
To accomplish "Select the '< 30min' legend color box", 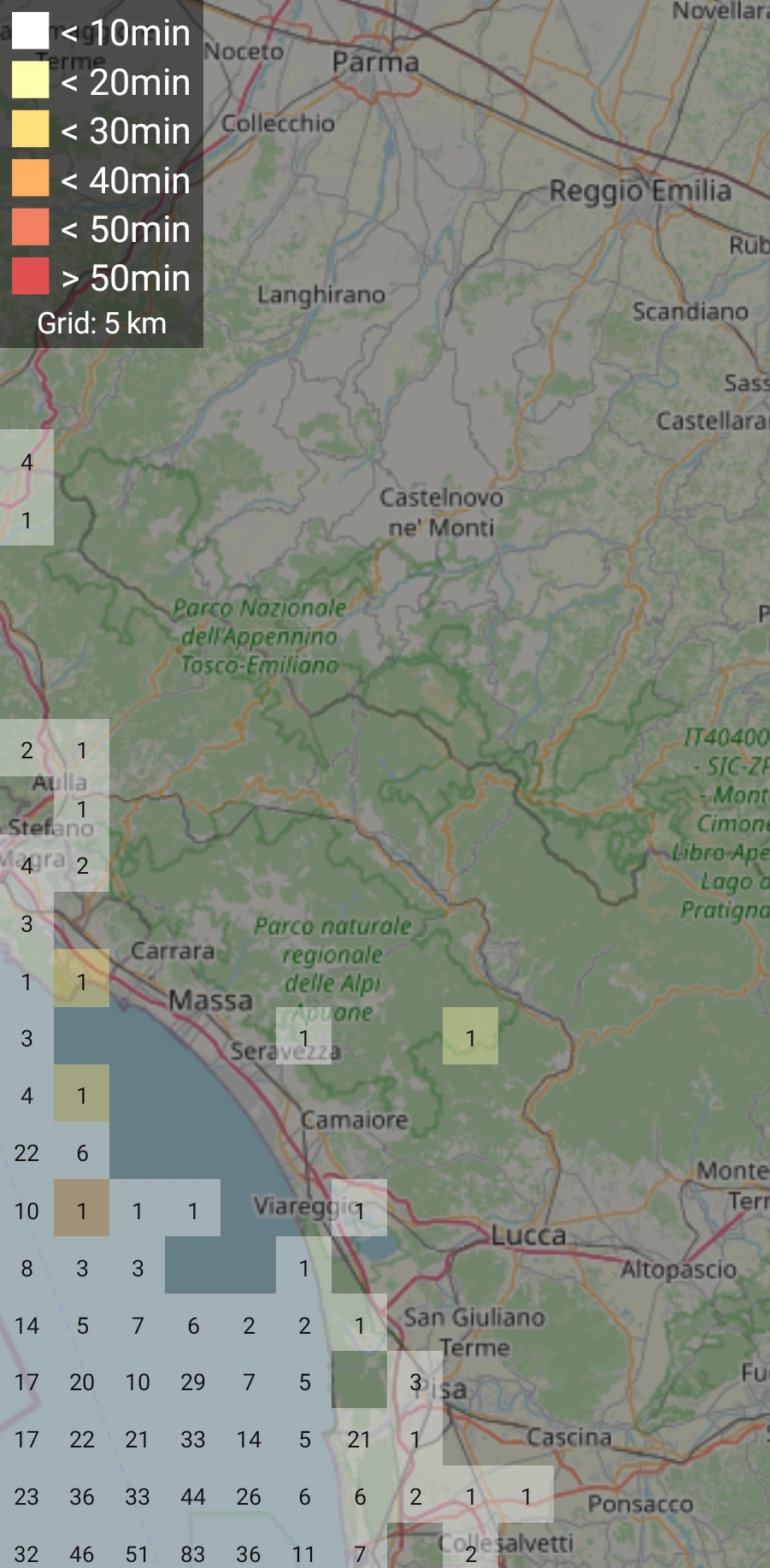I will (x=30, y=130).
